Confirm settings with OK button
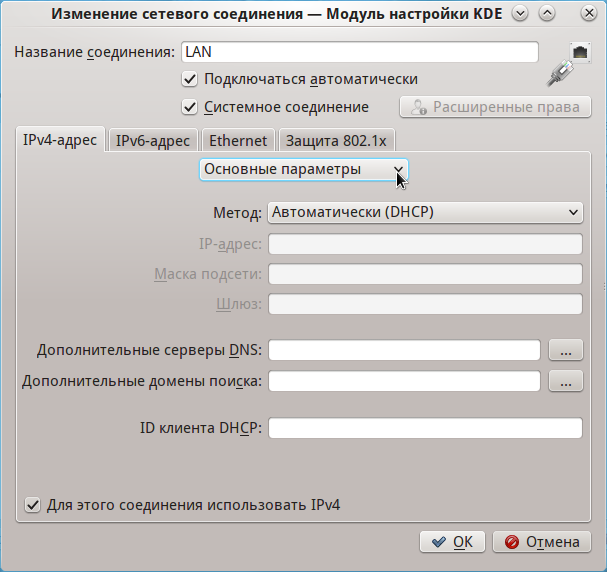The image size is (607, 572). (x=452, y=542)
